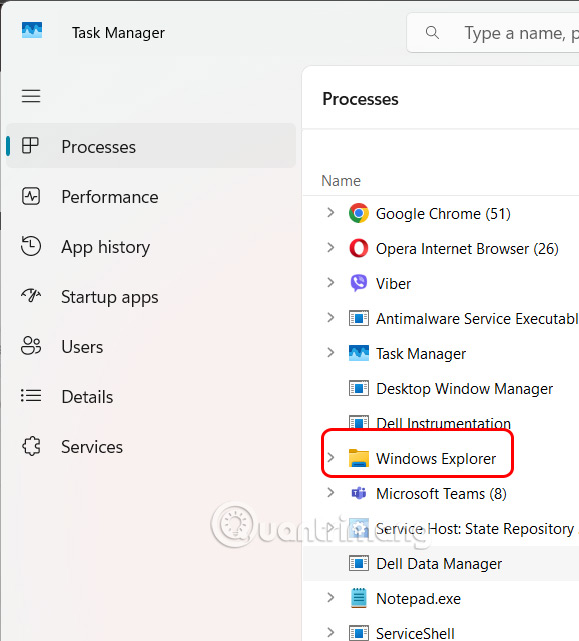Viewport: 579px width, 641px height.
Task: Click the Details list icon
Action: point(31,396)
